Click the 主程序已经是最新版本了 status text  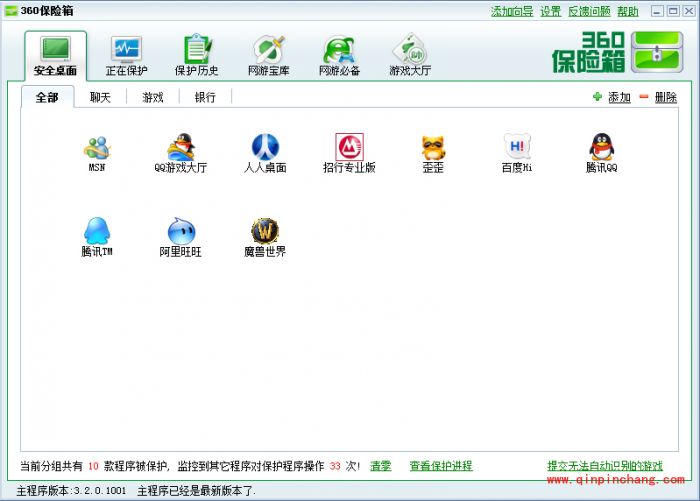(x=196, y=491)
